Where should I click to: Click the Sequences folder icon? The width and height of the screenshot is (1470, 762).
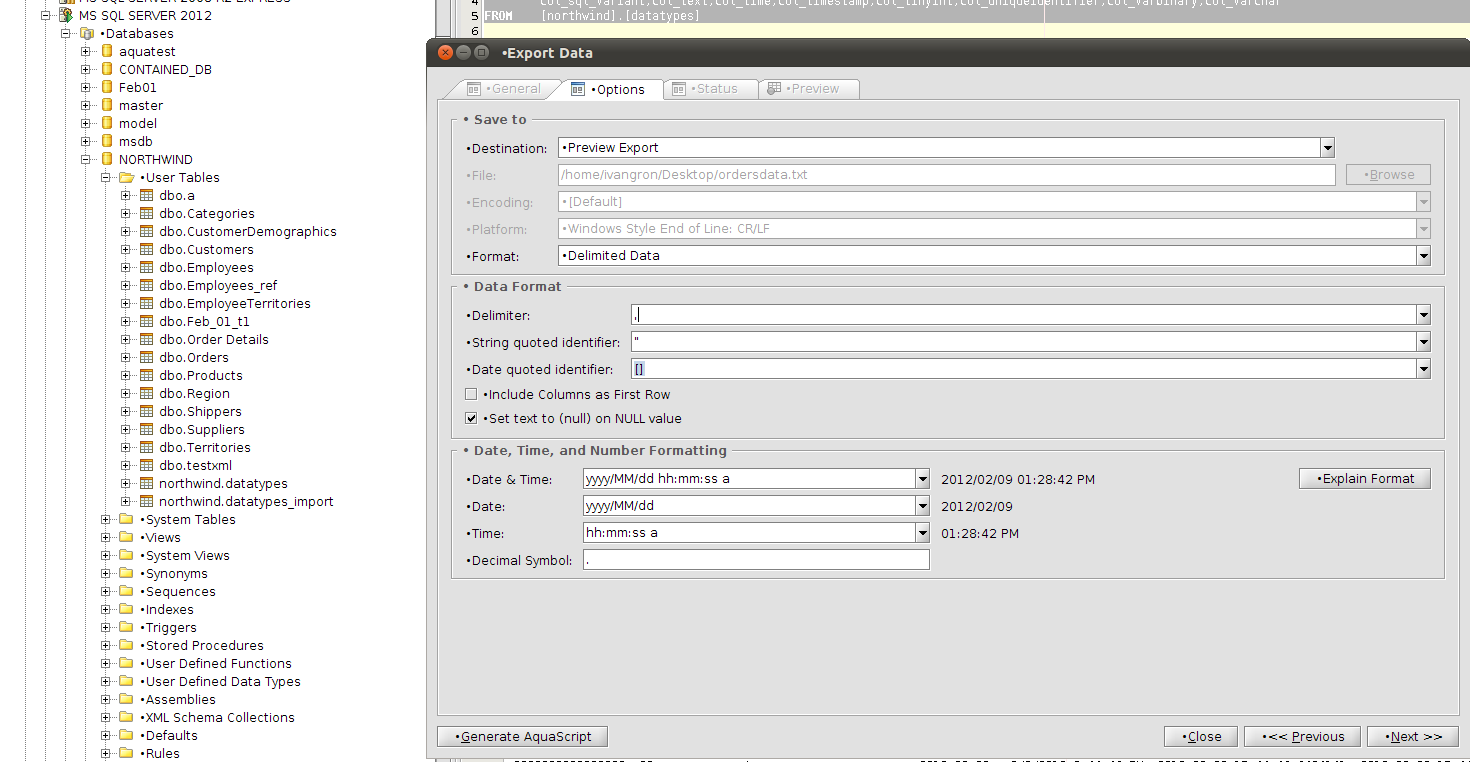tap(126, 591)
